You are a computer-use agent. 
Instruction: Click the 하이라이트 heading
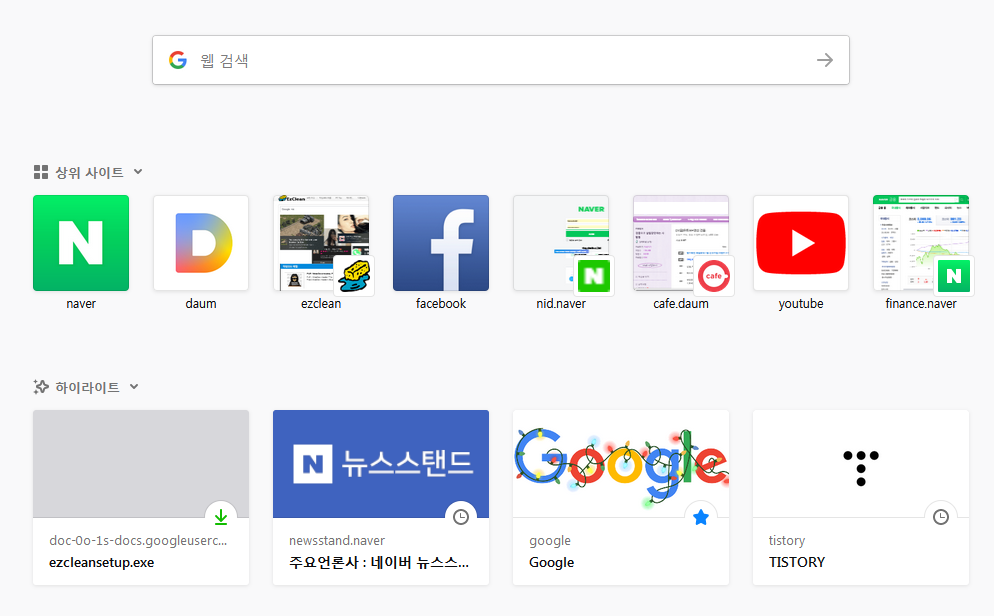coord(87,387)
